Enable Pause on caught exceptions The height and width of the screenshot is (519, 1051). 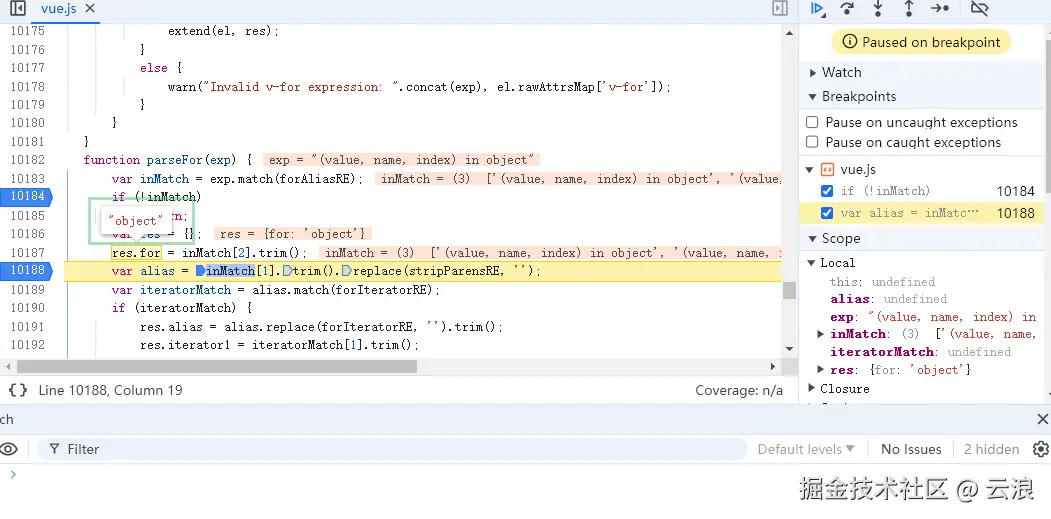812,142
